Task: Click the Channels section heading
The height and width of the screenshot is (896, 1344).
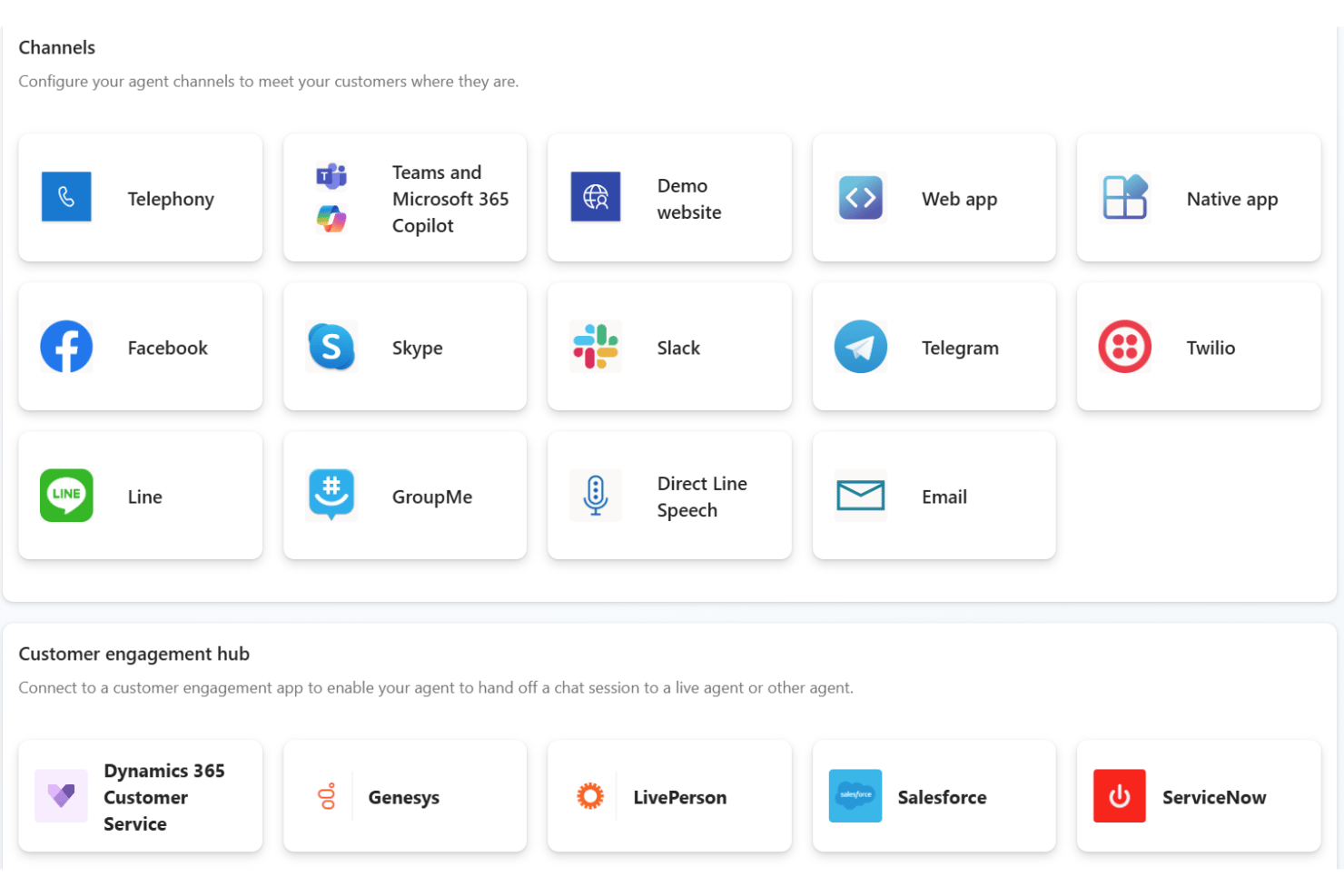Action: point(56,47)
